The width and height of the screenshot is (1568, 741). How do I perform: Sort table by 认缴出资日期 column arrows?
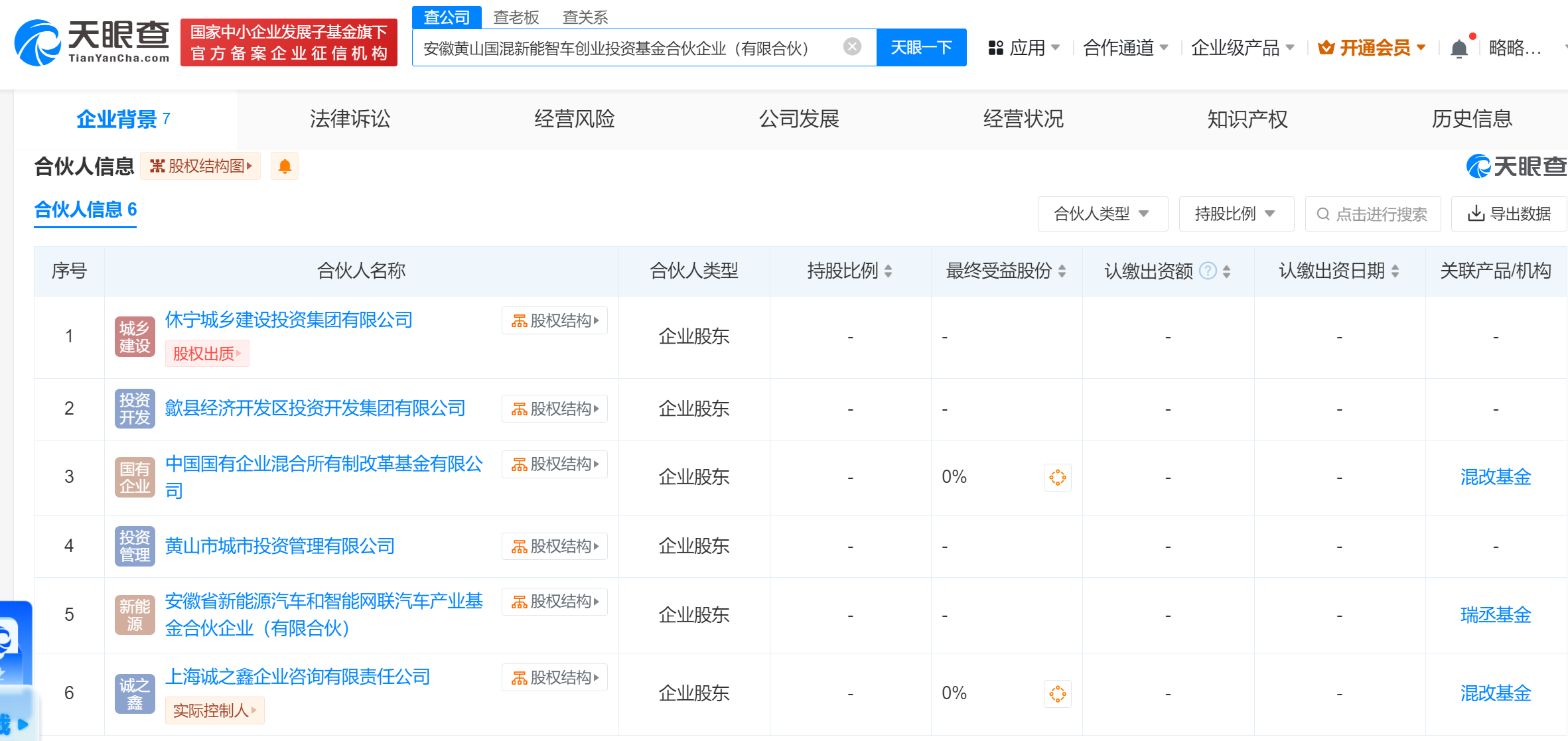click(x=1395, y=271)
